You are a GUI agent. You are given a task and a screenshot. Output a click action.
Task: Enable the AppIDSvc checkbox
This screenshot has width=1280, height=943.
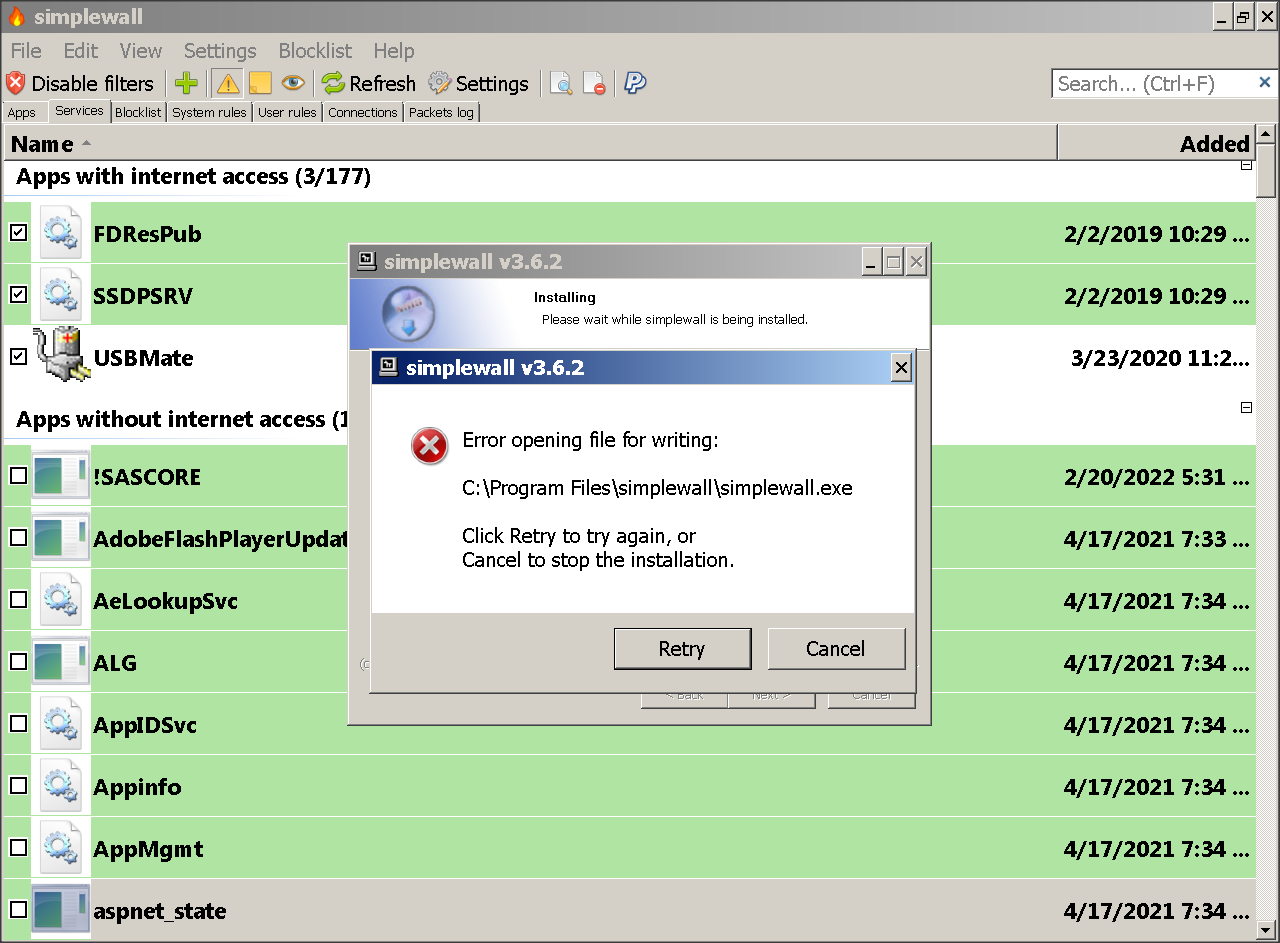pos(17,724)
